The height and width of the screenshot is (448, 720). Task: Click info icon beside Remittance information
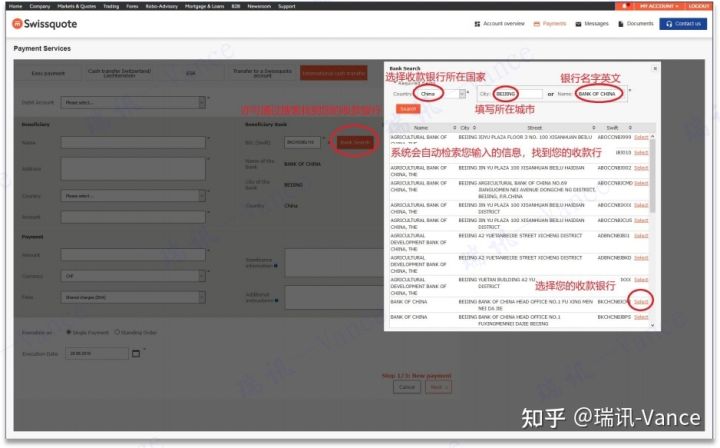276,266
